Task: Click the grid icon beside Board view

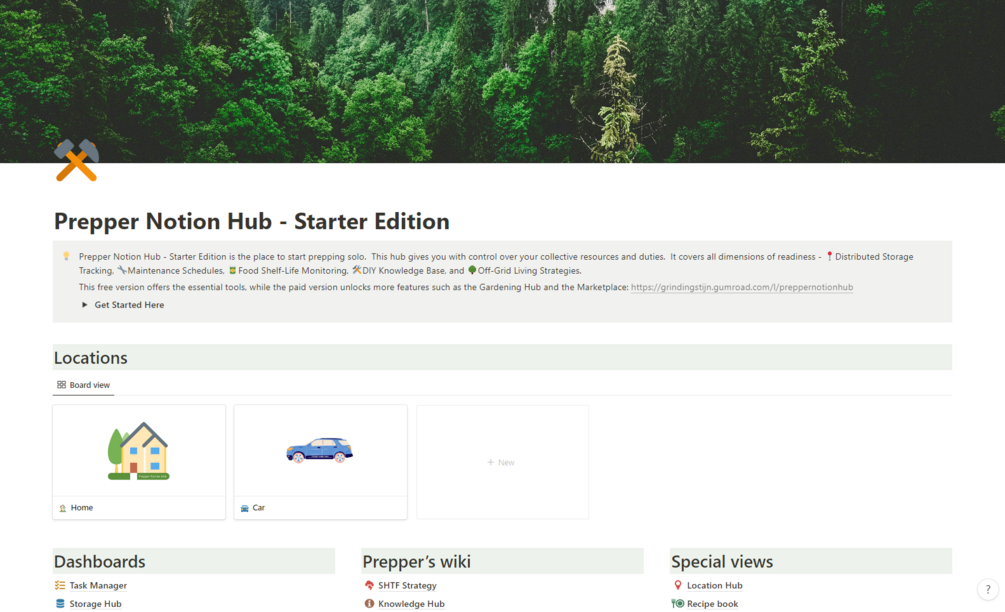Action: coord(61,385)
